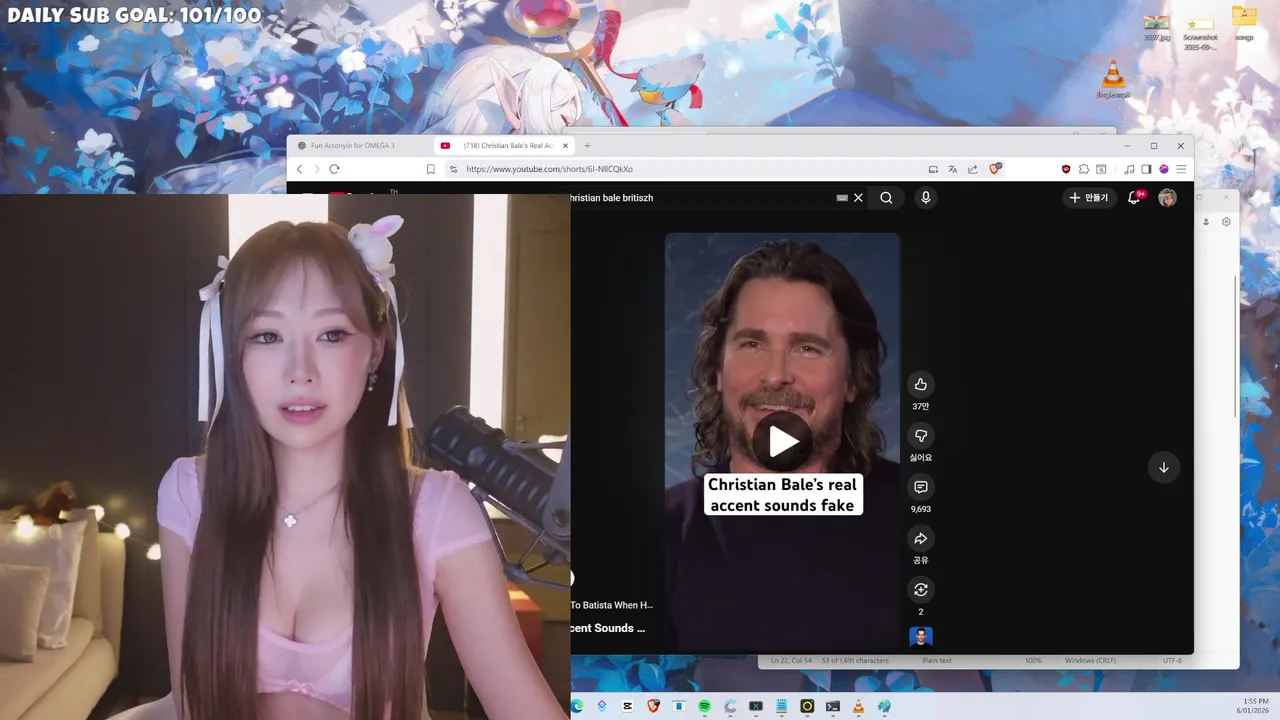
Task: Open VLC media player from taskbar
Action: [858, 706]
